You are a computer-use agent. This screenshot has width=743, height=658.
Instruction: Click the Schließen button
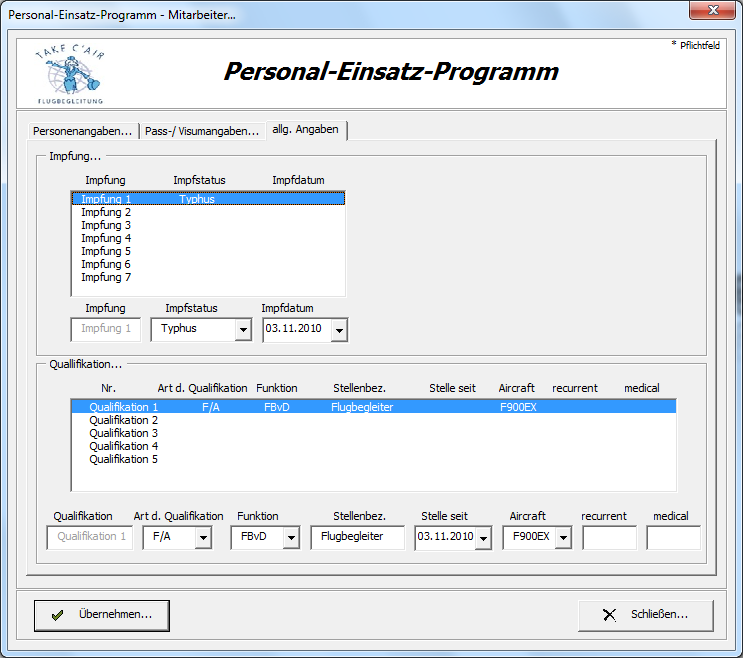tap(646, 615)
